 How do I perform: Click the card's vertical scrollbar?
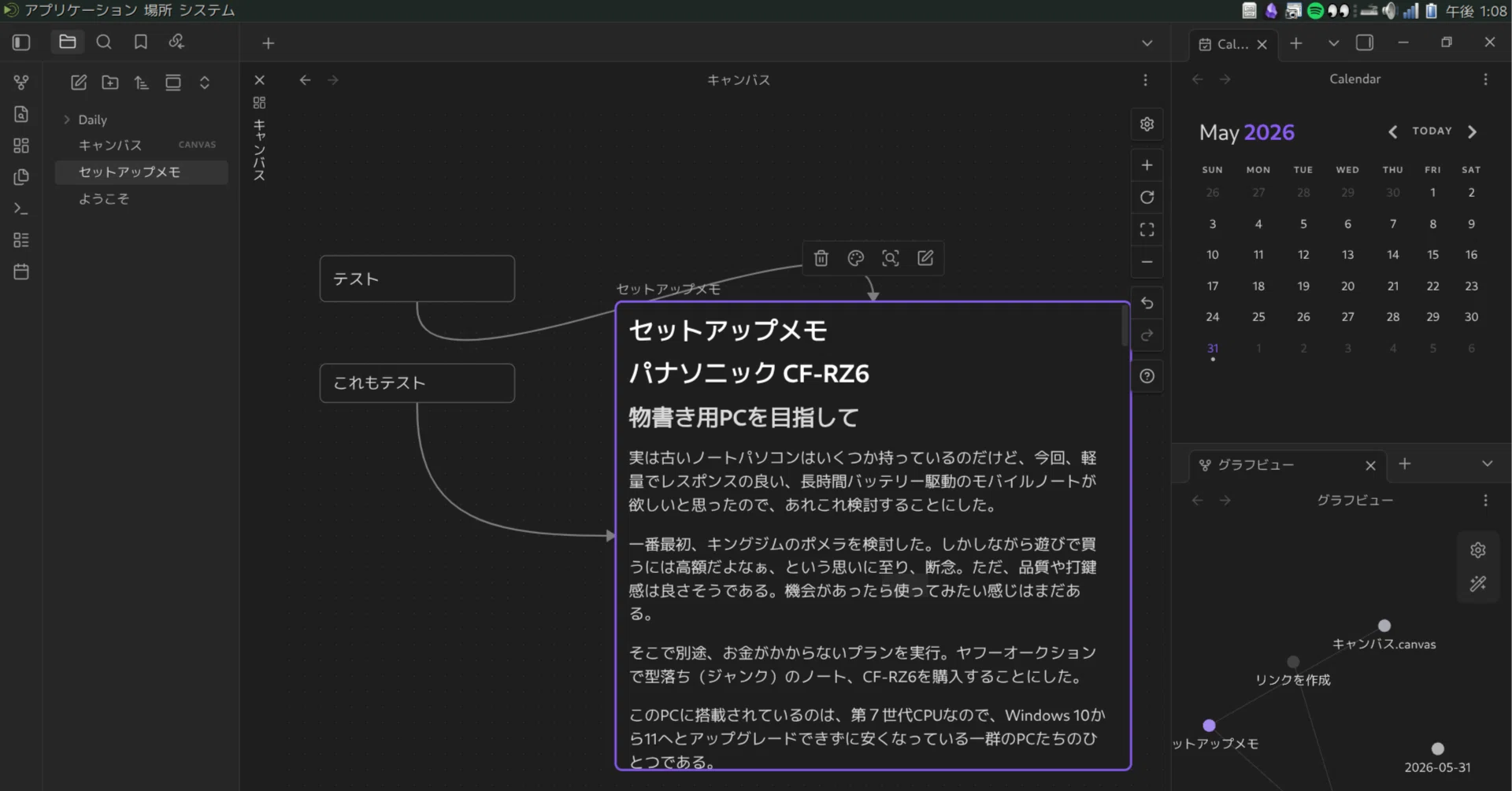click(1125, 325)
